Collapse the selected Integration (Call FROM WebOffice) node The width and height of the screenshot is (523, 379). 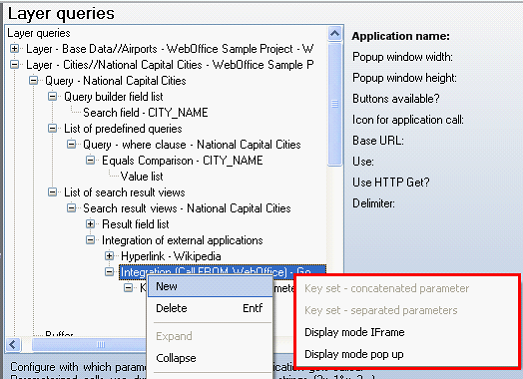pyautogui.click(x=109, y=272)
